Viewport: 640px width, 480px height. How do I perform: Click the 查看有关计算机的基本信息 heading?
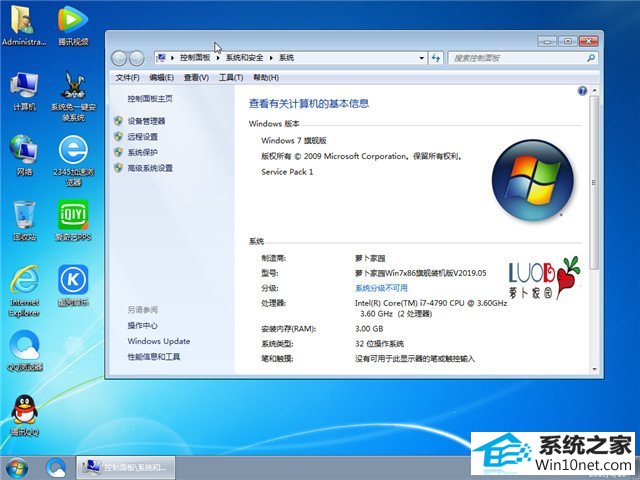309,104
